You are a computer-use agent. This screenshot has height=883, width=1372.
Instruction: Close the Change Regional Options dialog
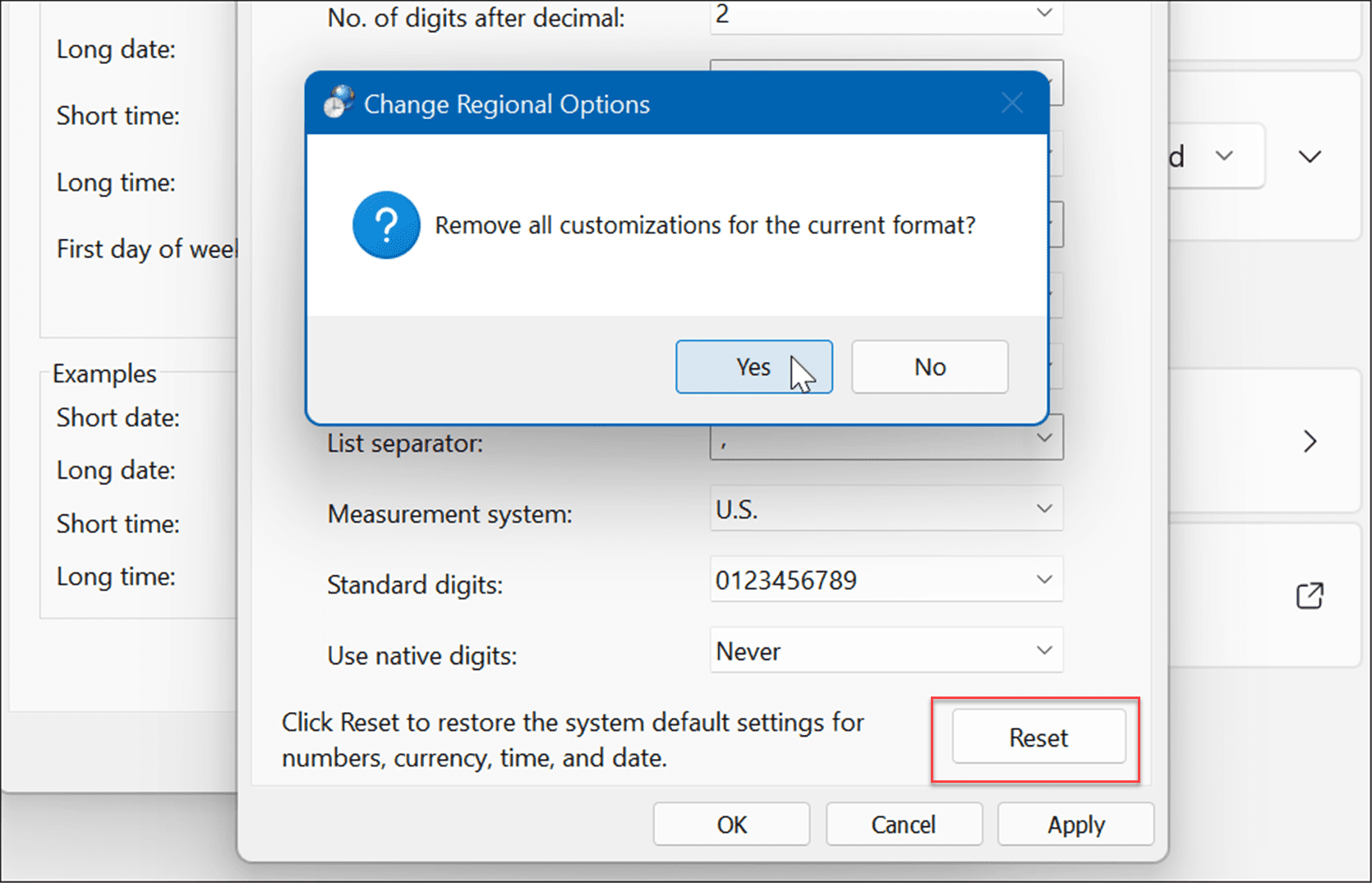coord(1012,103)
